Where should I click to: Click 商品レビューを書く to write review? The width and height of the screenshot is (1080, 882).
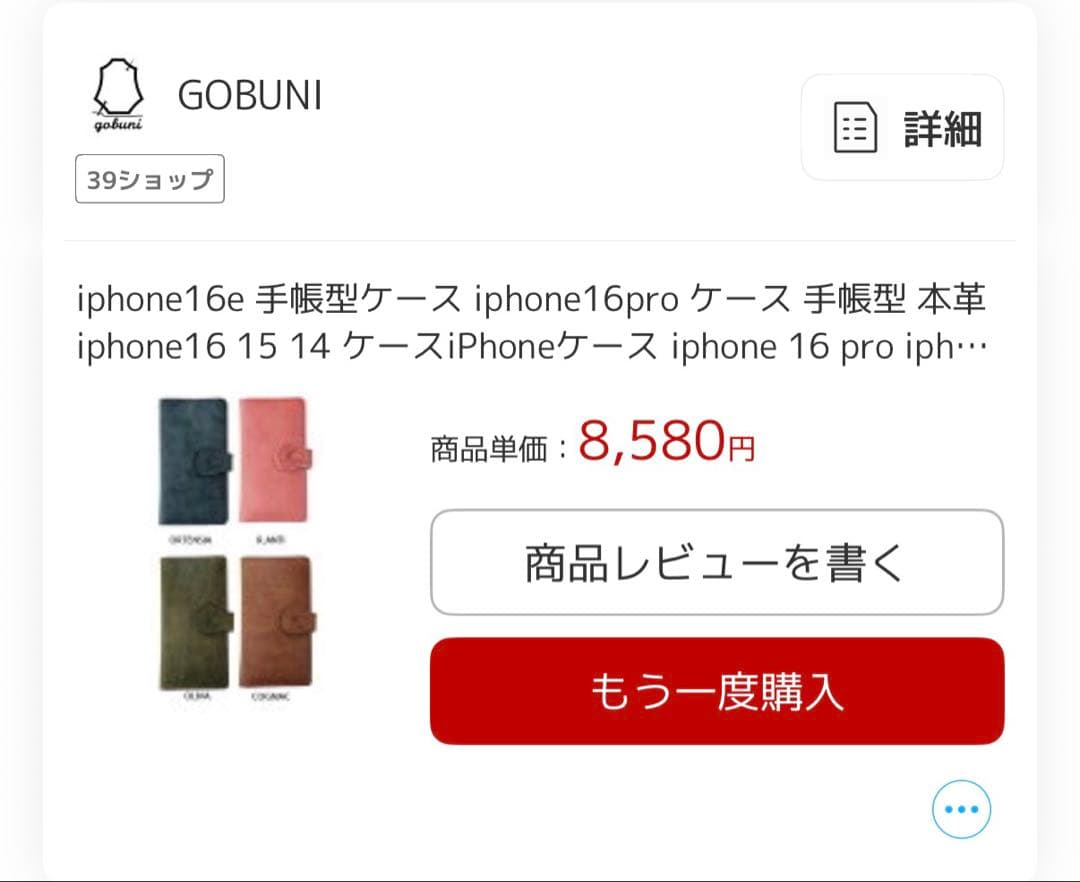tap(716, 562)
